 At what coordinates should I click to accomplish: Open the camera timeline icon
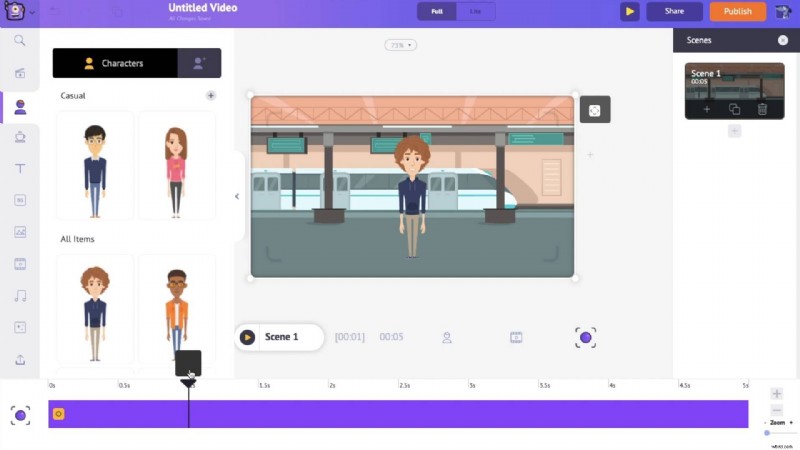coord(585,337)
